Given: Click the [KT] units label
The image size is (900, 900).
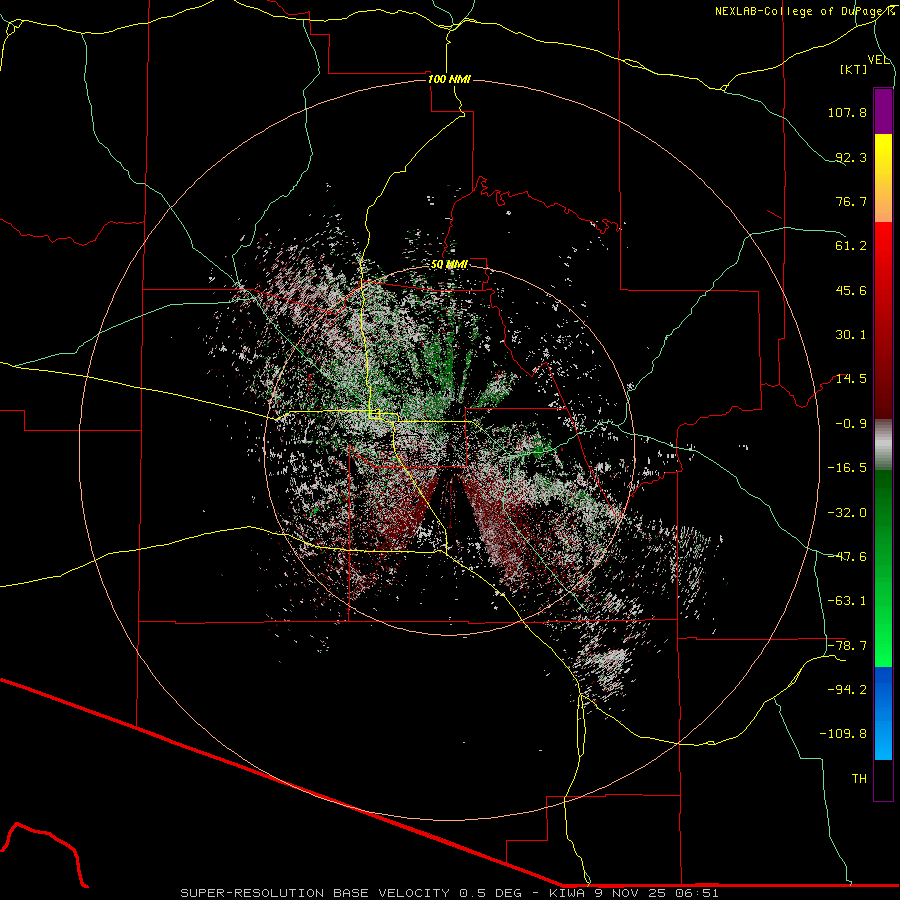Looking at the screenshot, I should click(x=854, y=69).
